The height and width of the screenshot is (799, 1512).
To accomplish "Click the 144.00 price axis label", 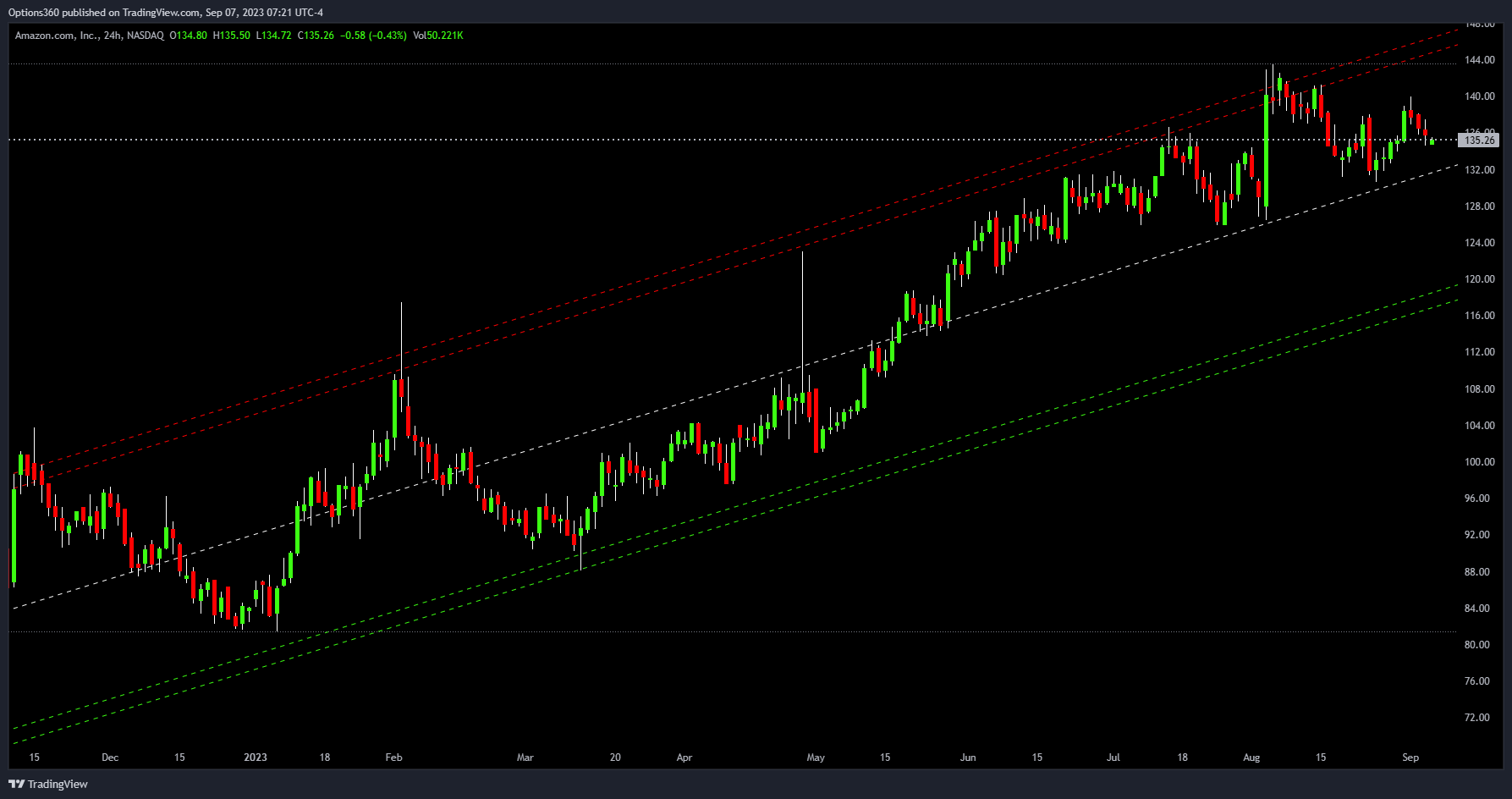I will (x=1479, y=60).
